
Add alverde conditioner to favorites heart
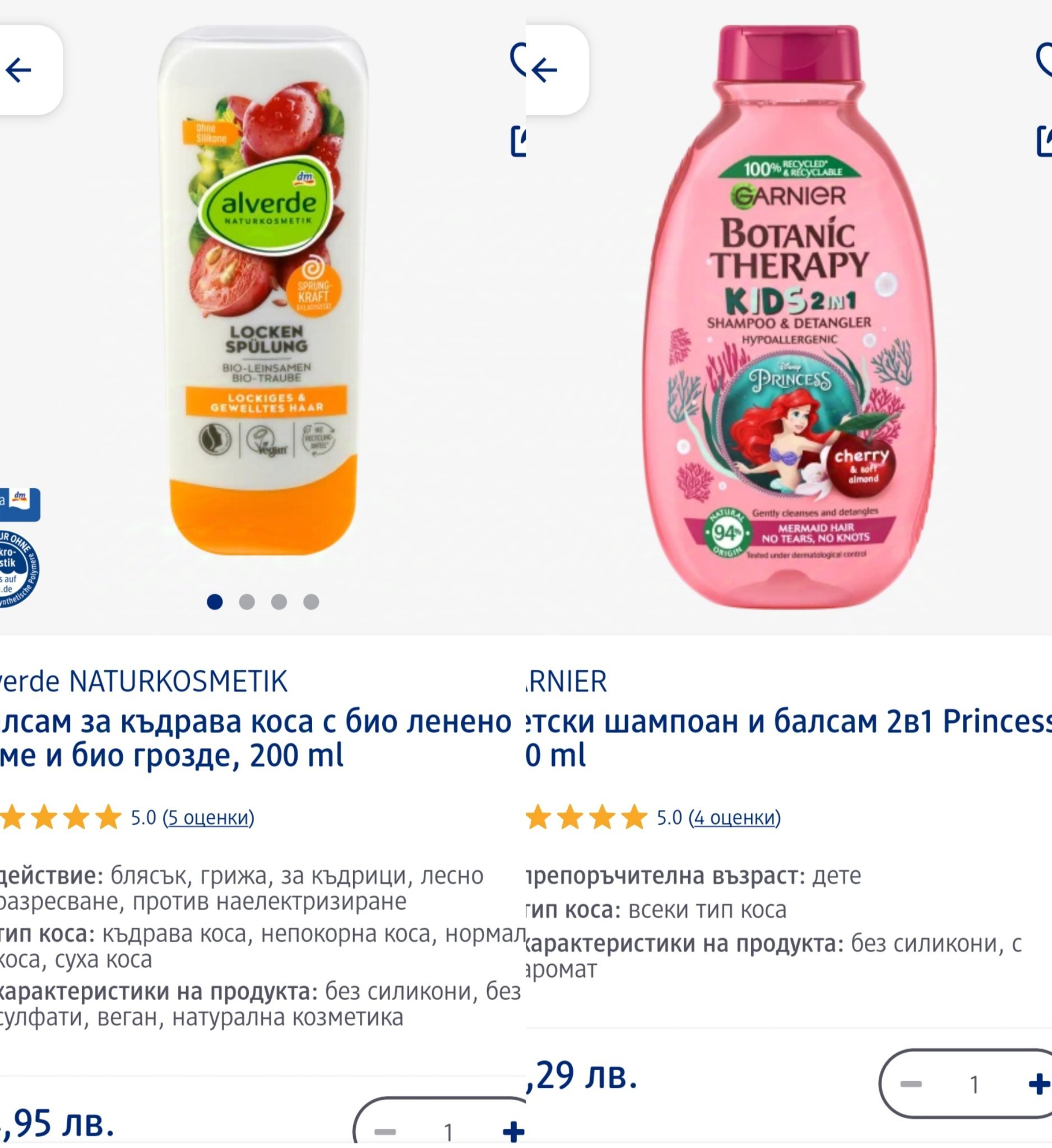tap(518, 59)
